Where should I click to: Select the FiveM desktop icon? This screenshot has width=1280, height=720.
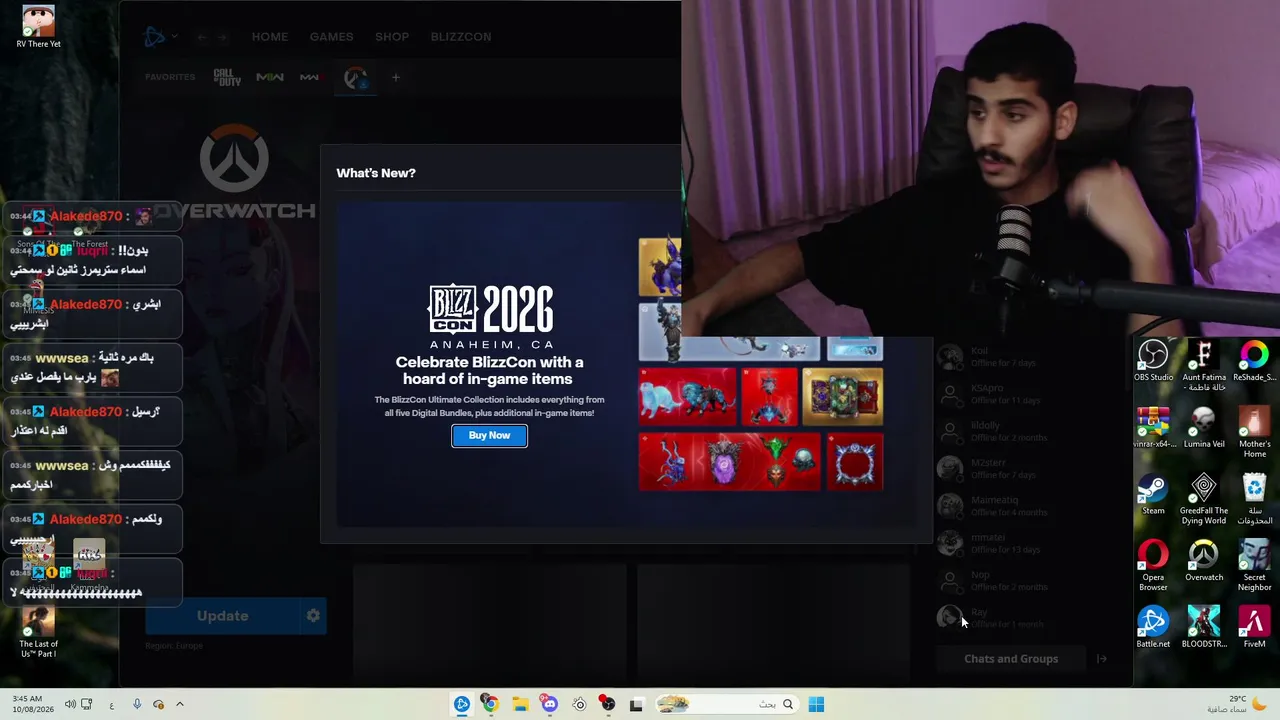[x=1254, y=628]
